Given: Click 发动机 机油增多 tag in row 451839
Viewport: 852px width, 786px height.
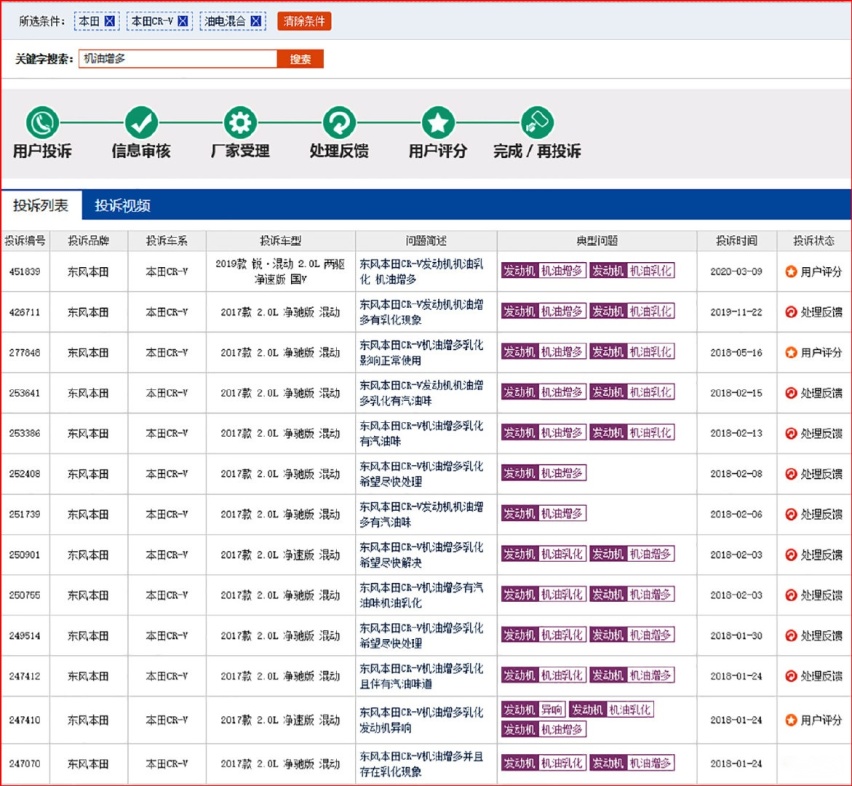Looking at the screenshot, I should [543, 271].
